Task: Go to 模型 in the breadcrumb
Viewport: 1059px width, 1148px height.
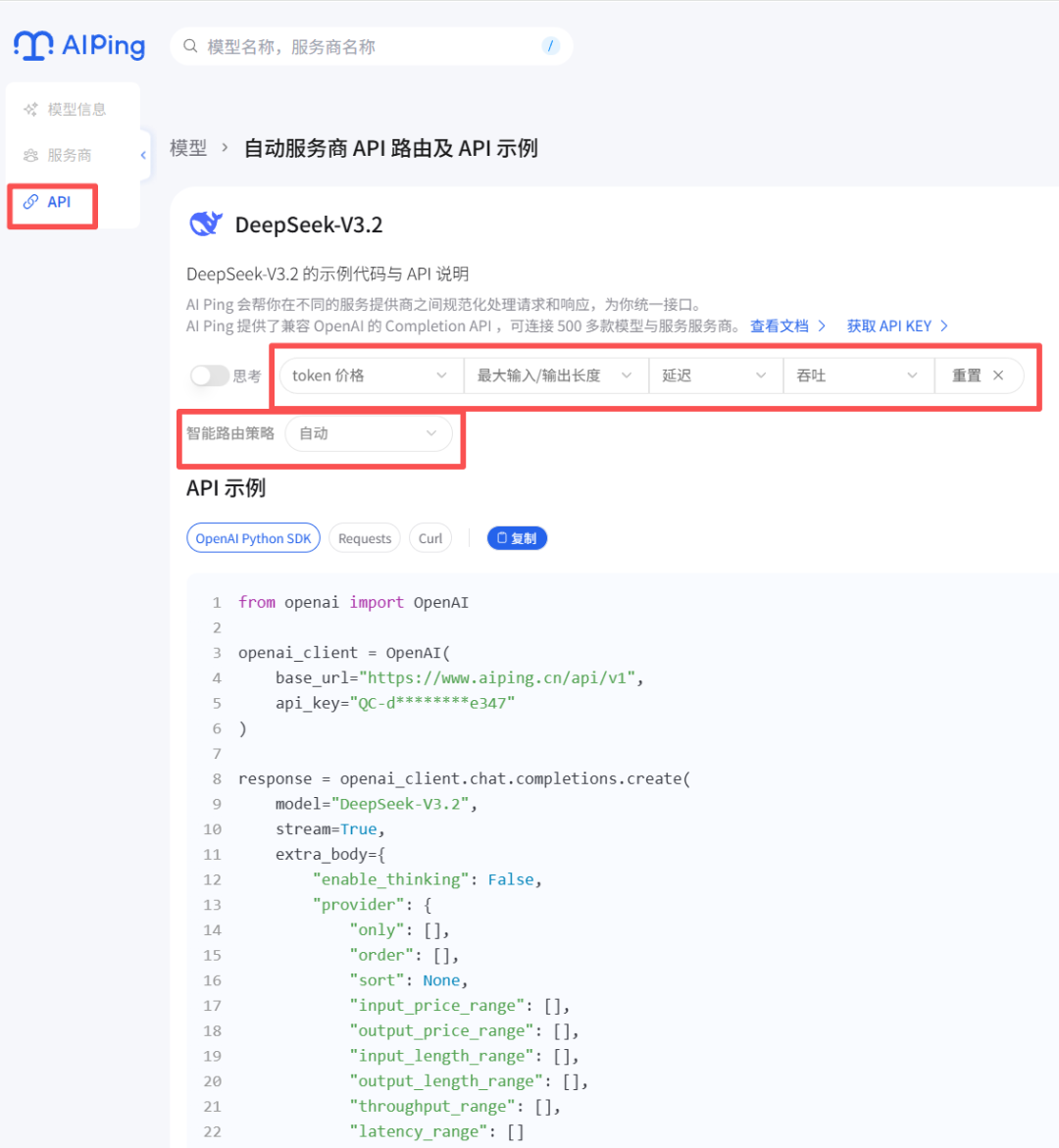Action: point(188,148)
